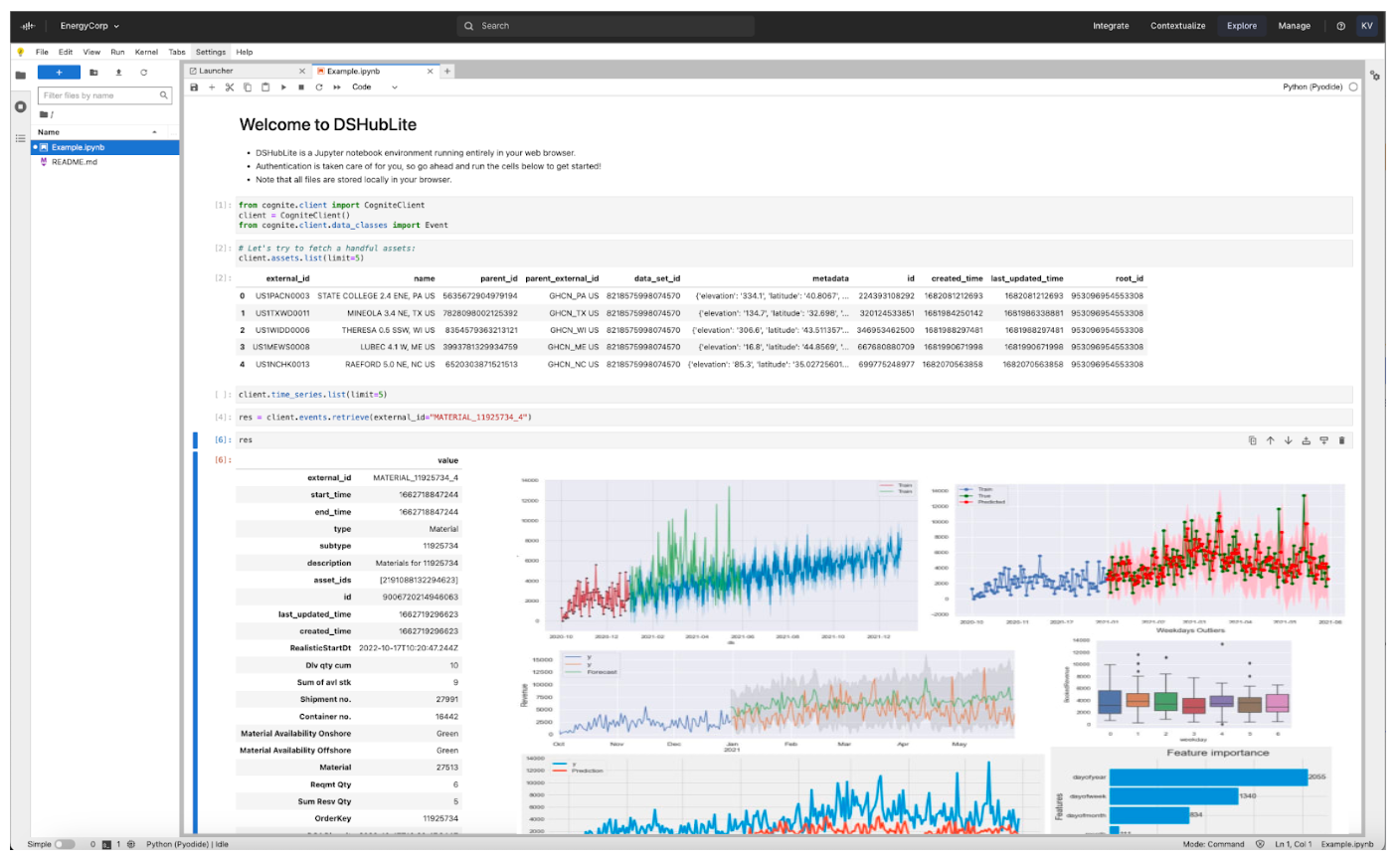
Task: Add a new launcher tab with plus
Action: pos(447,71)
